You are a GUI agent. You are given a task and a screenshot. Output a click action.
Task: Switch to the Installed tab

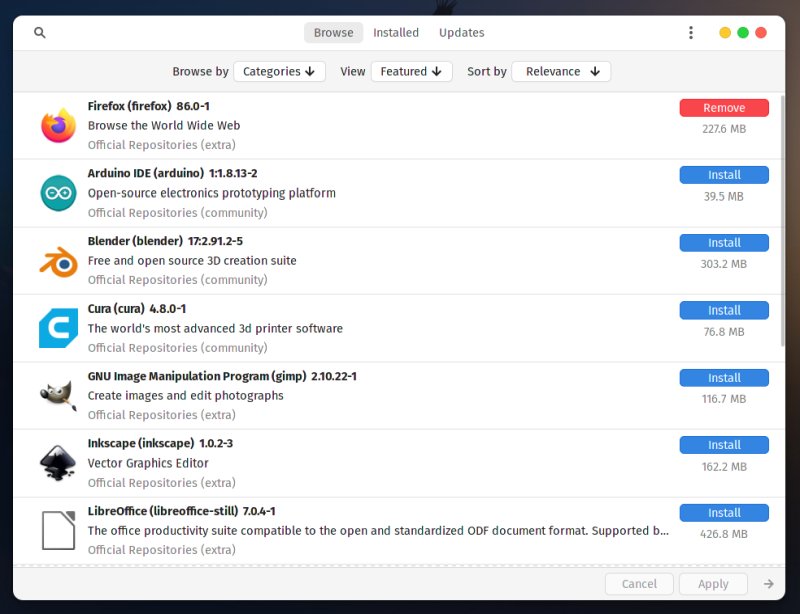click(x=396, y=33)
